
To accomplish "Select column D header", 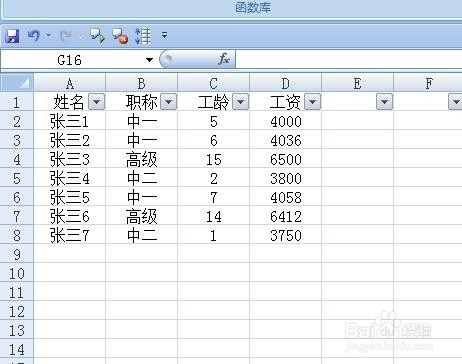I will click(286, 83).
